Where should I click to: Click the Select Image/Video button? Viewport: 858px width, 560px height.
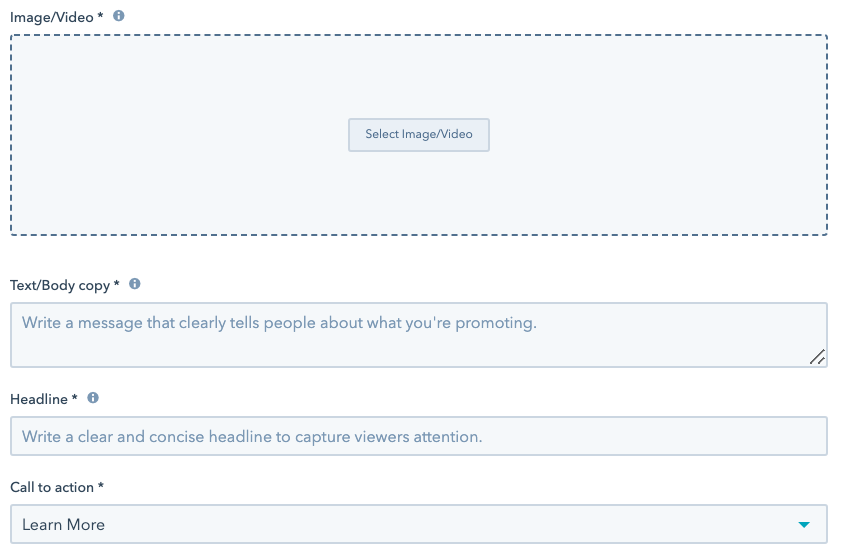[419, 135]
